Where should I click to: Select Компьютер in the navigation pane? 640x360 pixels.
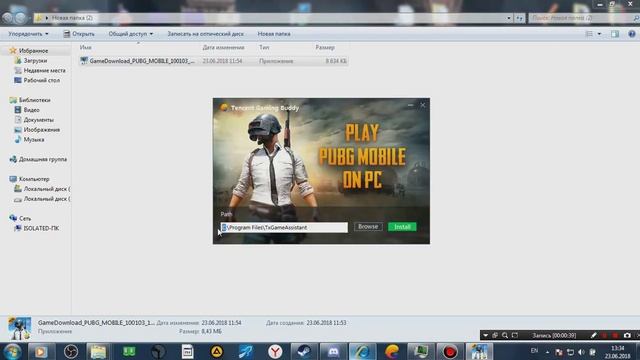click(x=29, y=179)
